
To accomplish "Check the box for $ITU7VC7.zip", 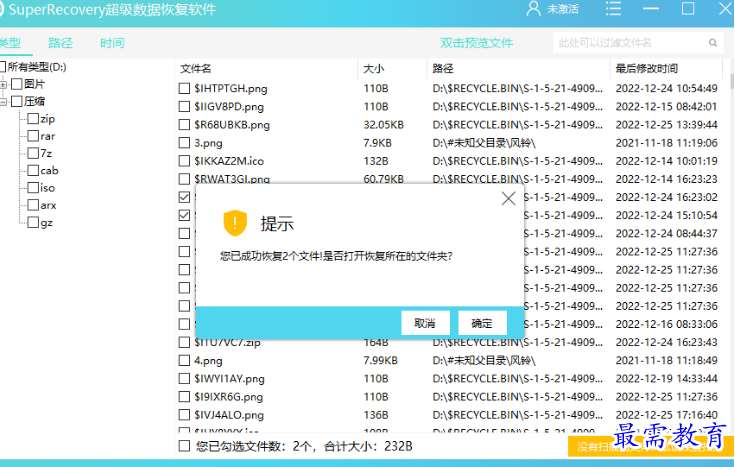I will click(x=184, y=342).
